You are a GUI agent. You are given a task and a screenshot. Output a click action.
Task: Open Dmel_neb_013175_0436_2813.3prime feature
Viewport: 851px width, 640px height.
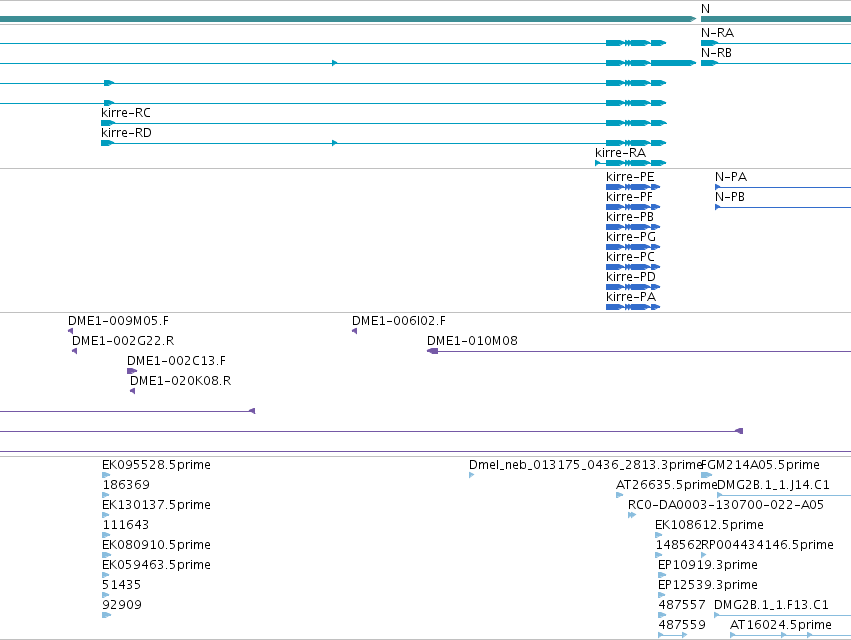(586, 465)
